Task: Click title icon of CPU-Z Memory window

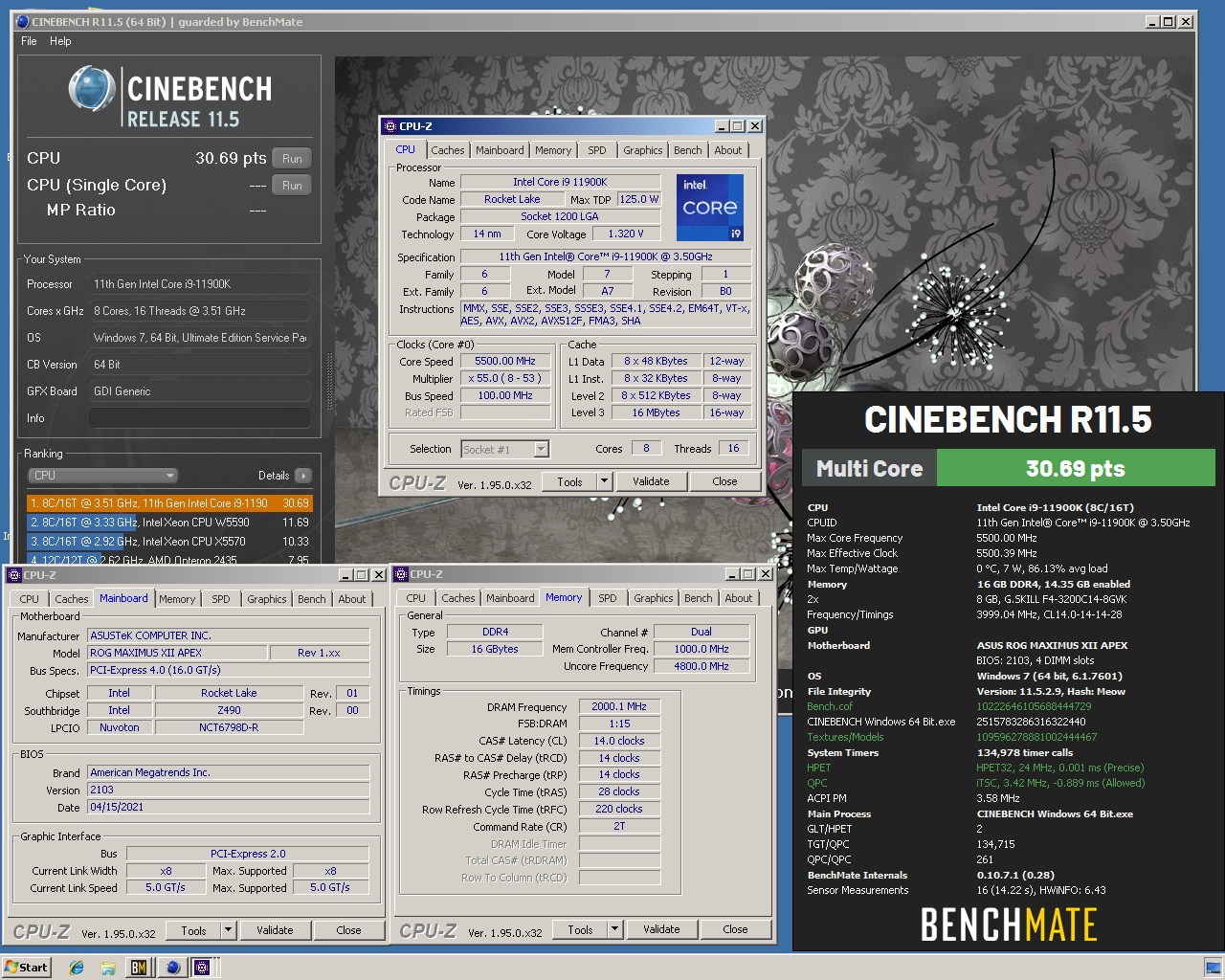Action: click(401, 574)
